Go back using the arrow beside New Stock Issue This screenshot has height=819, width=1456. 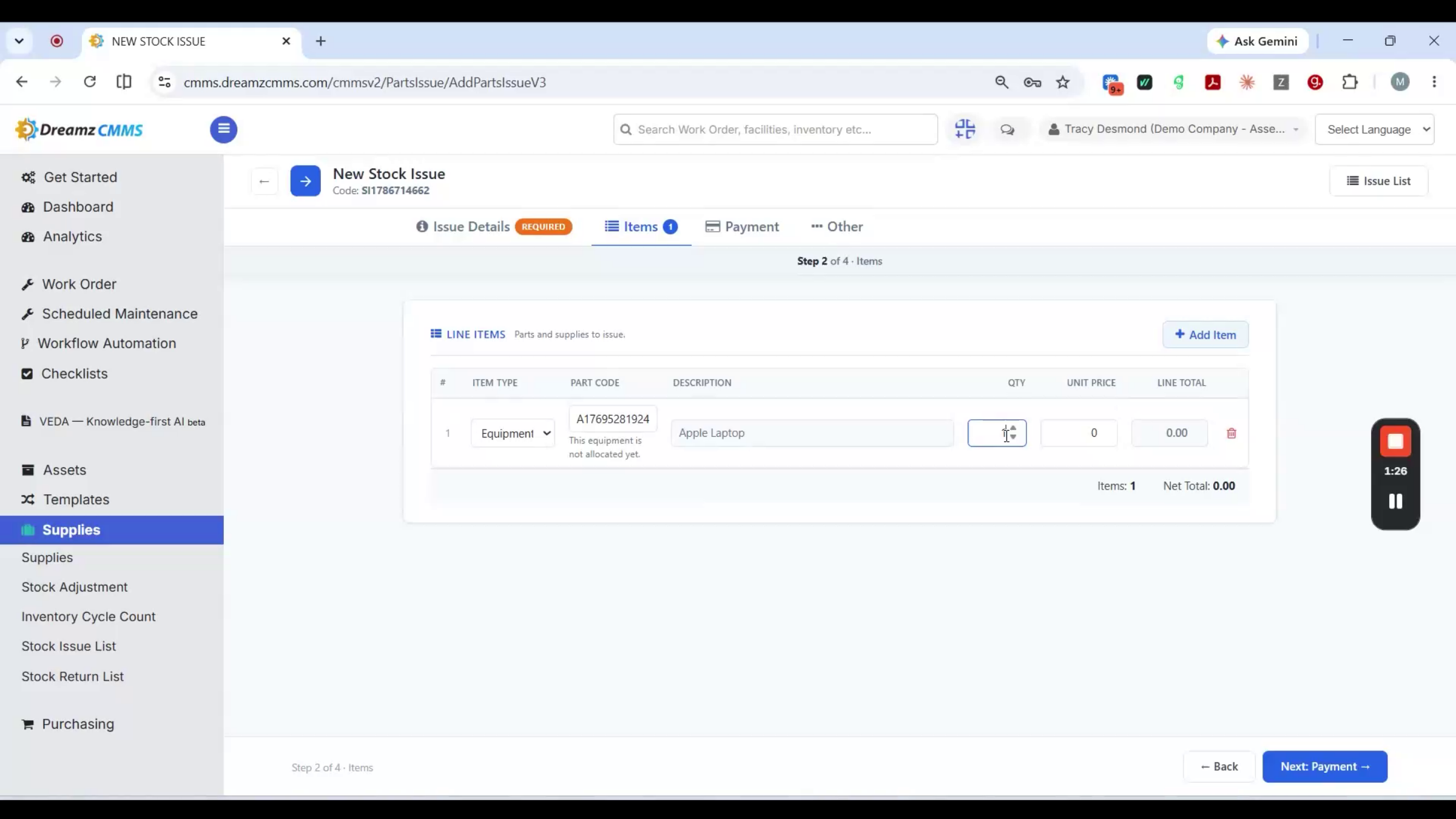click(x=264, y=181)
